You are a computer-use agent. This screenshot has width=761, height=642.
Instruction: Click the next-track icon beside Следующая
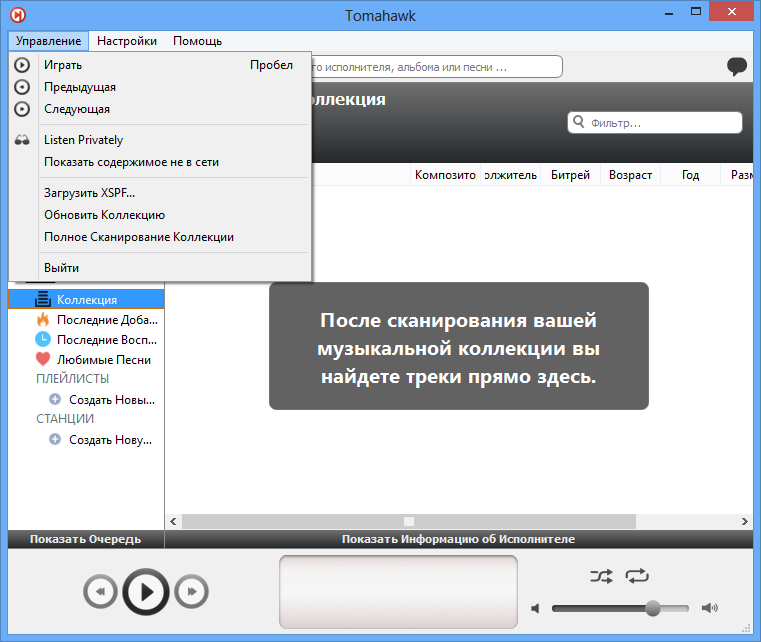[x=22, y=109]
